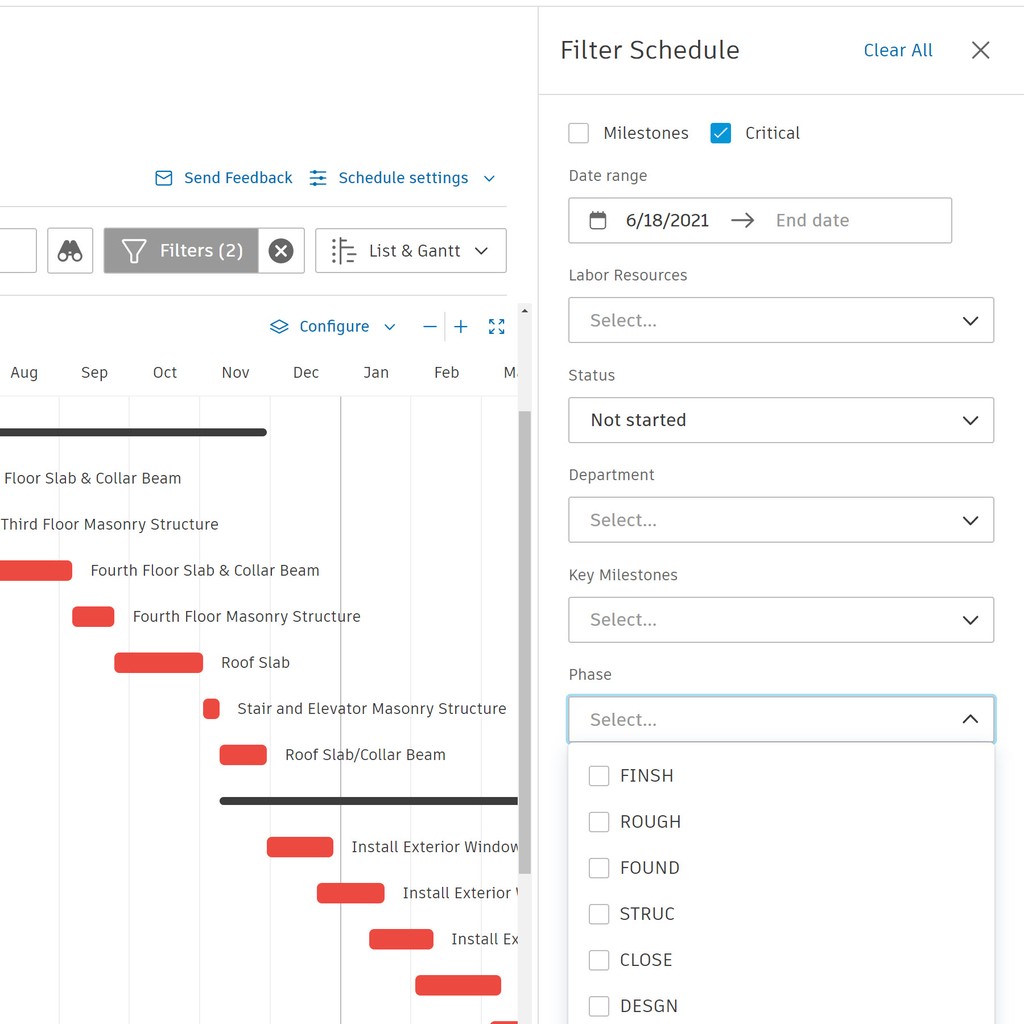Image resolution: width=1024 pixels, height=1024 pixels.
Task: Click the Configure layers icon
Action: (279, 326)
